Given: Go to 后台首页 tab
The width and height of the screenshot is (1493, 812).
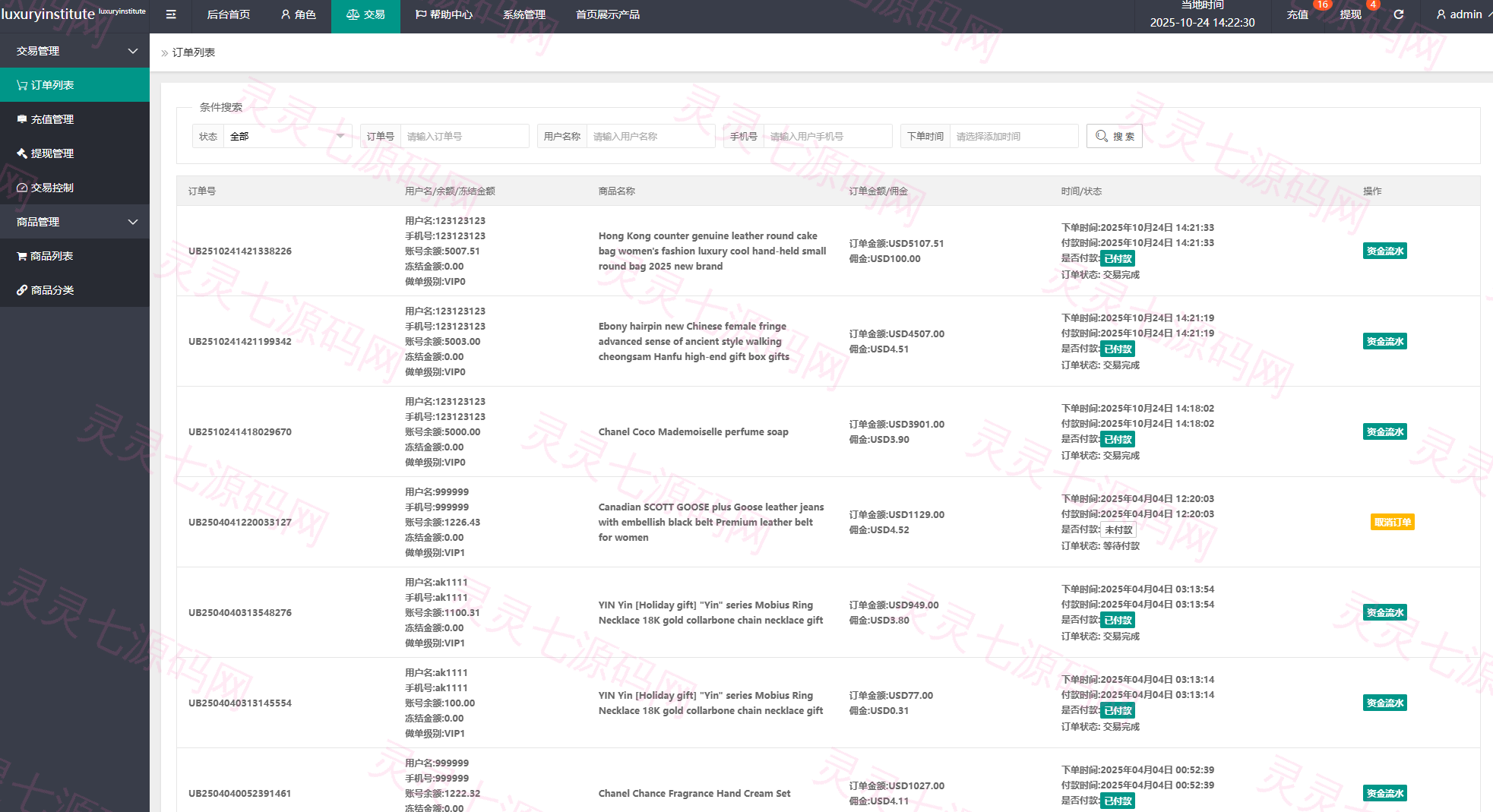Looking at the screenshot, I should pyautogui.click(x=228, y=14).
